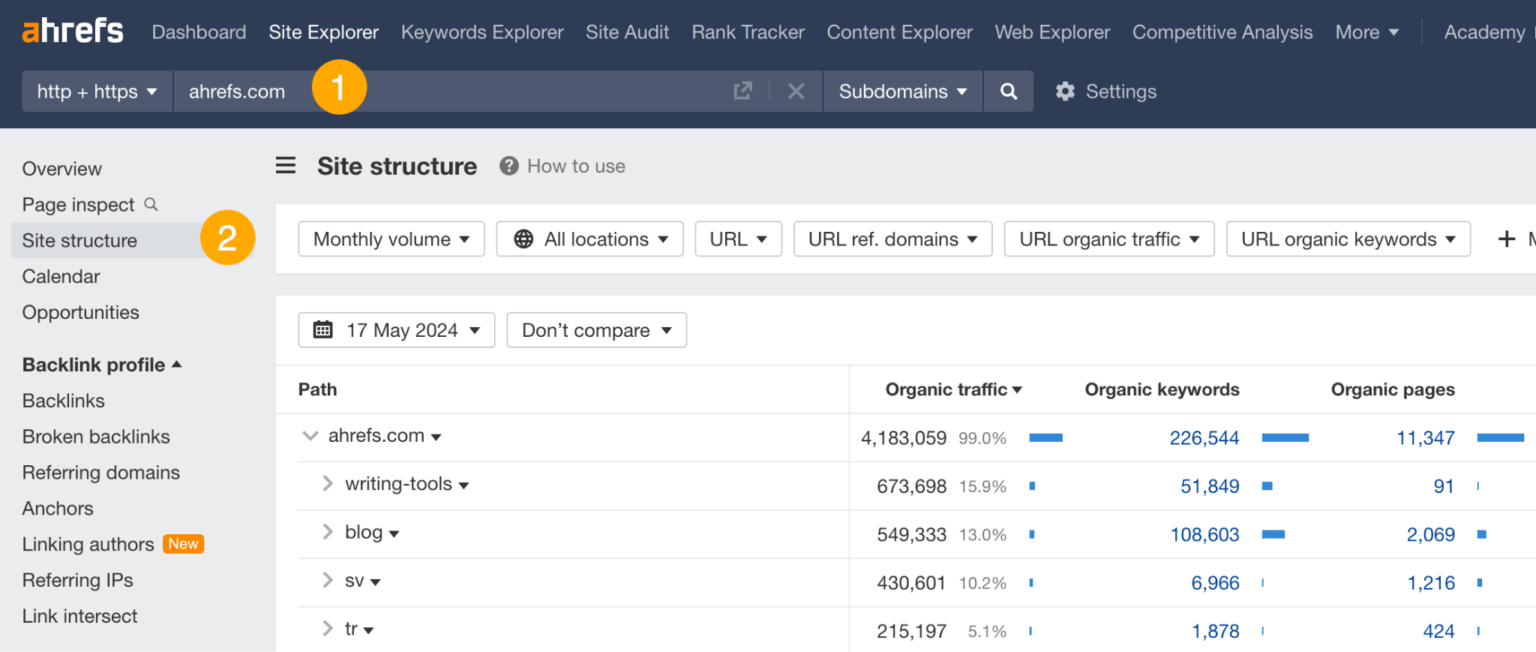This screenshot has width=1536, height=652.
Task: Click the search magnifier button
Action: click(1008, 91)
